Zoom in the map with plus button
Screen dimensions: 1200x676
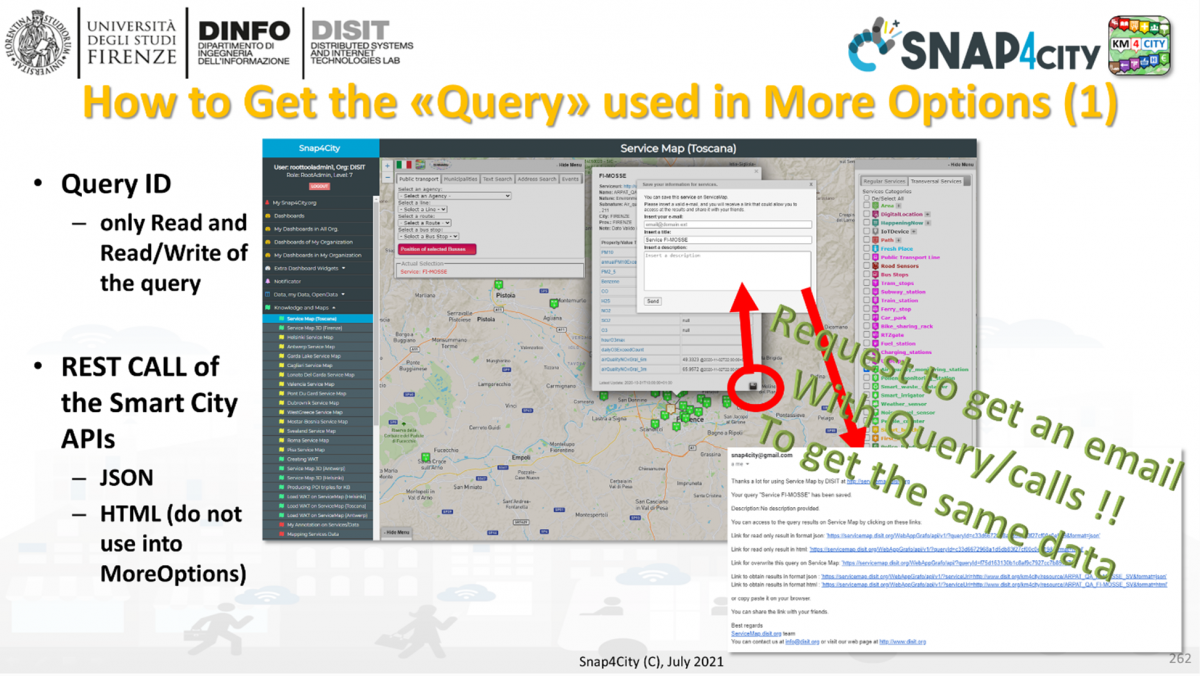(388, 166)
